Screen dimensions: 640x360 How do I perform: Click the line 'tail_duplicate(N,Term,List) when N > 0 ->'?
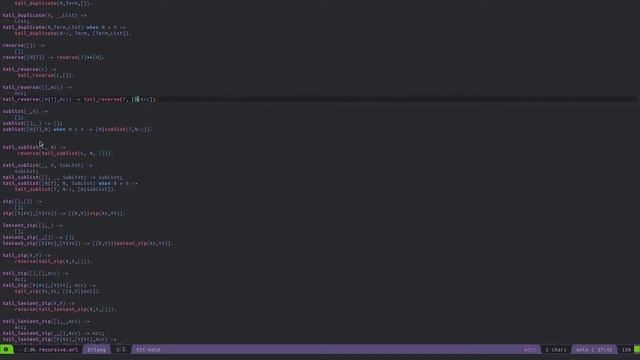point(64,27)
